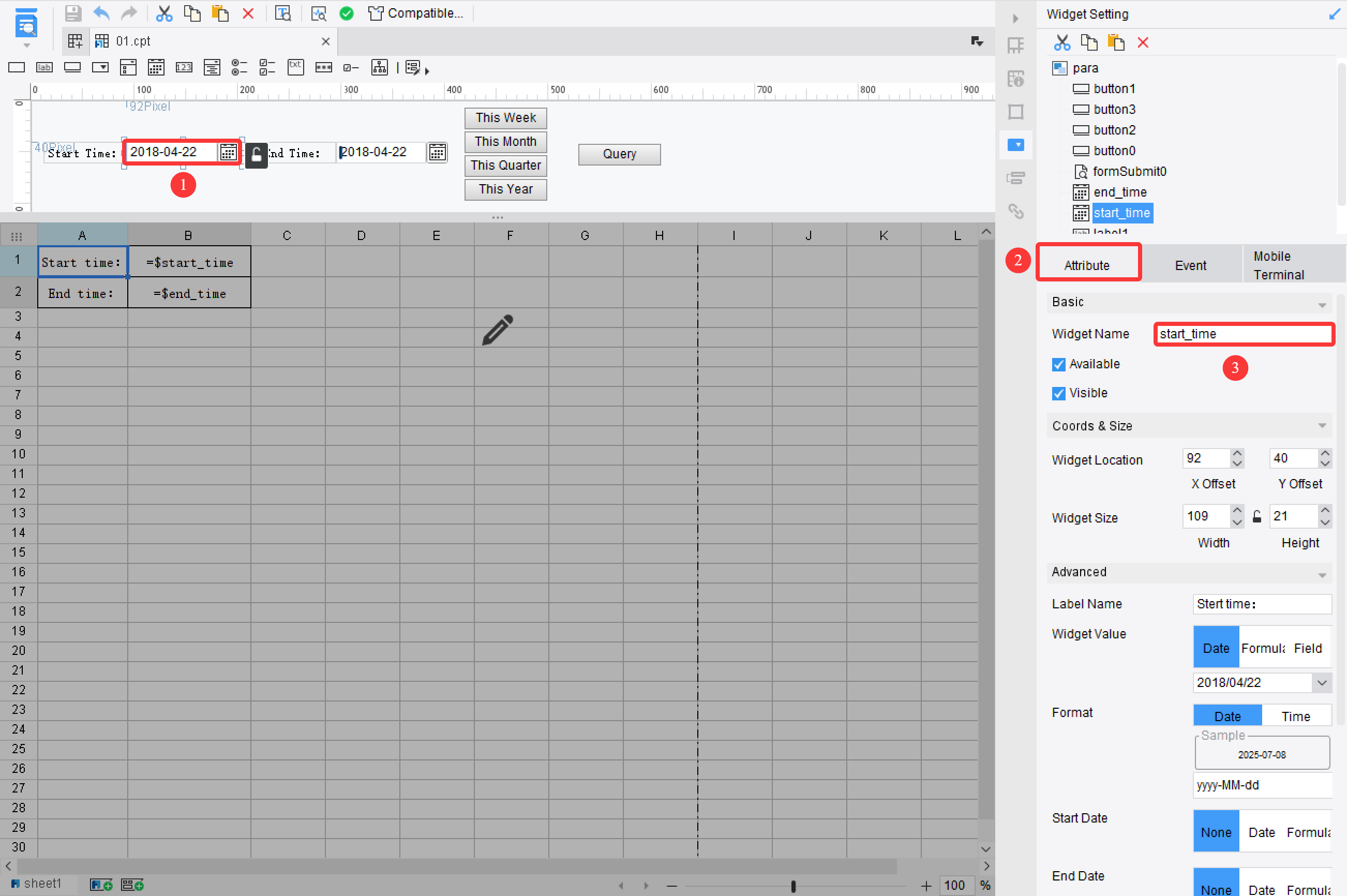The height and width of the screenshot is (896, 1347).
Task: Uncheck the Available checkbox
Action: point(1058,365)
